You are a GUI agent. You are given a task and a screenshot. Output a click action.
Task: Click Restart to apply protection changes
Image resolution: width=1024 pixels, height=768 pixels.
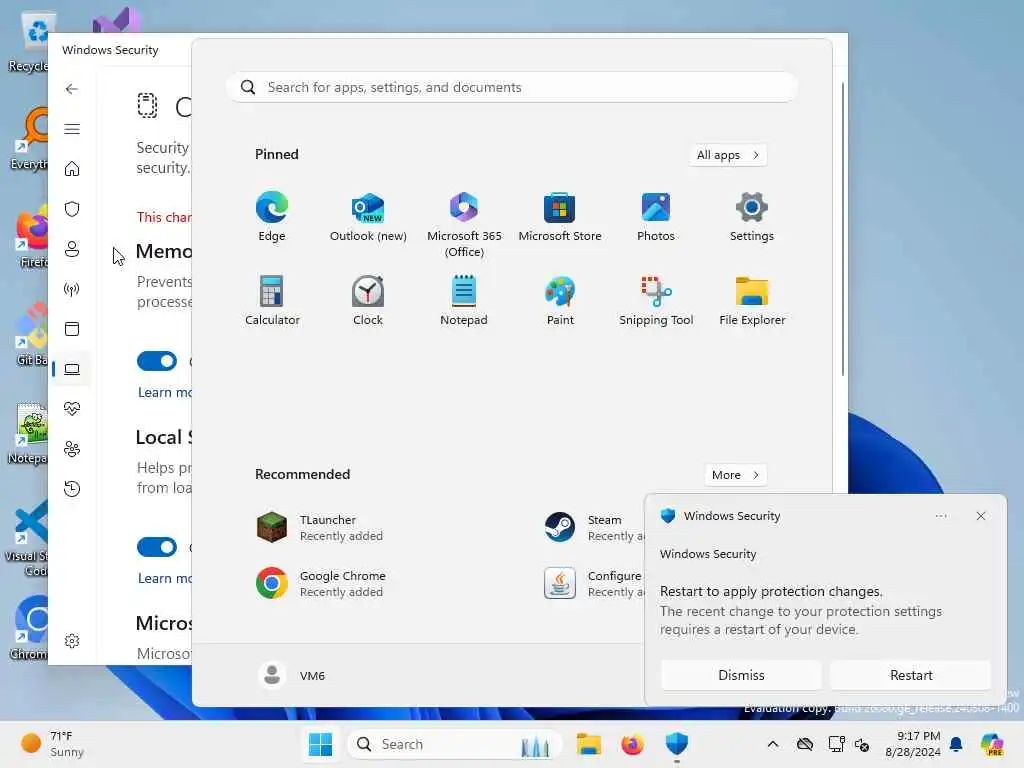(910, 675)
